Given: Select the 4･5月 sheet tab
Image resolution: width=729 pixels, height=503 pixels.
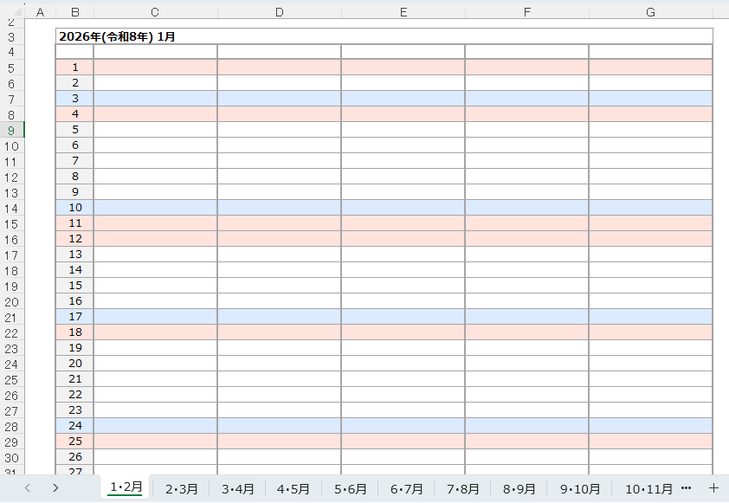Looking at the screenshot, I should tap(293, 489).
